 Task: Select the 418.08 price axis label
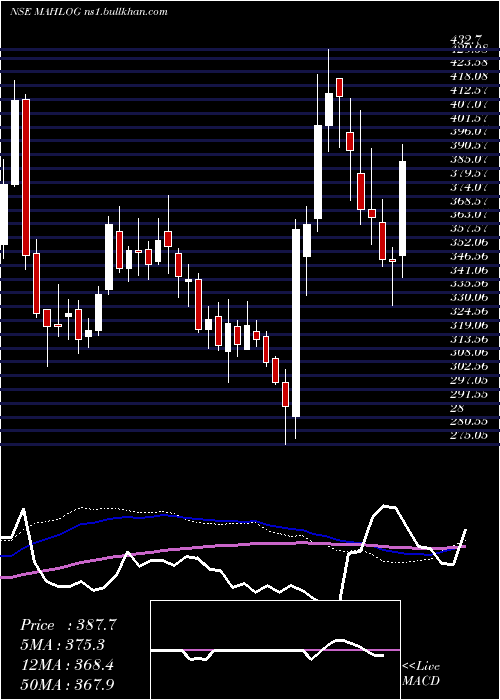469,76
